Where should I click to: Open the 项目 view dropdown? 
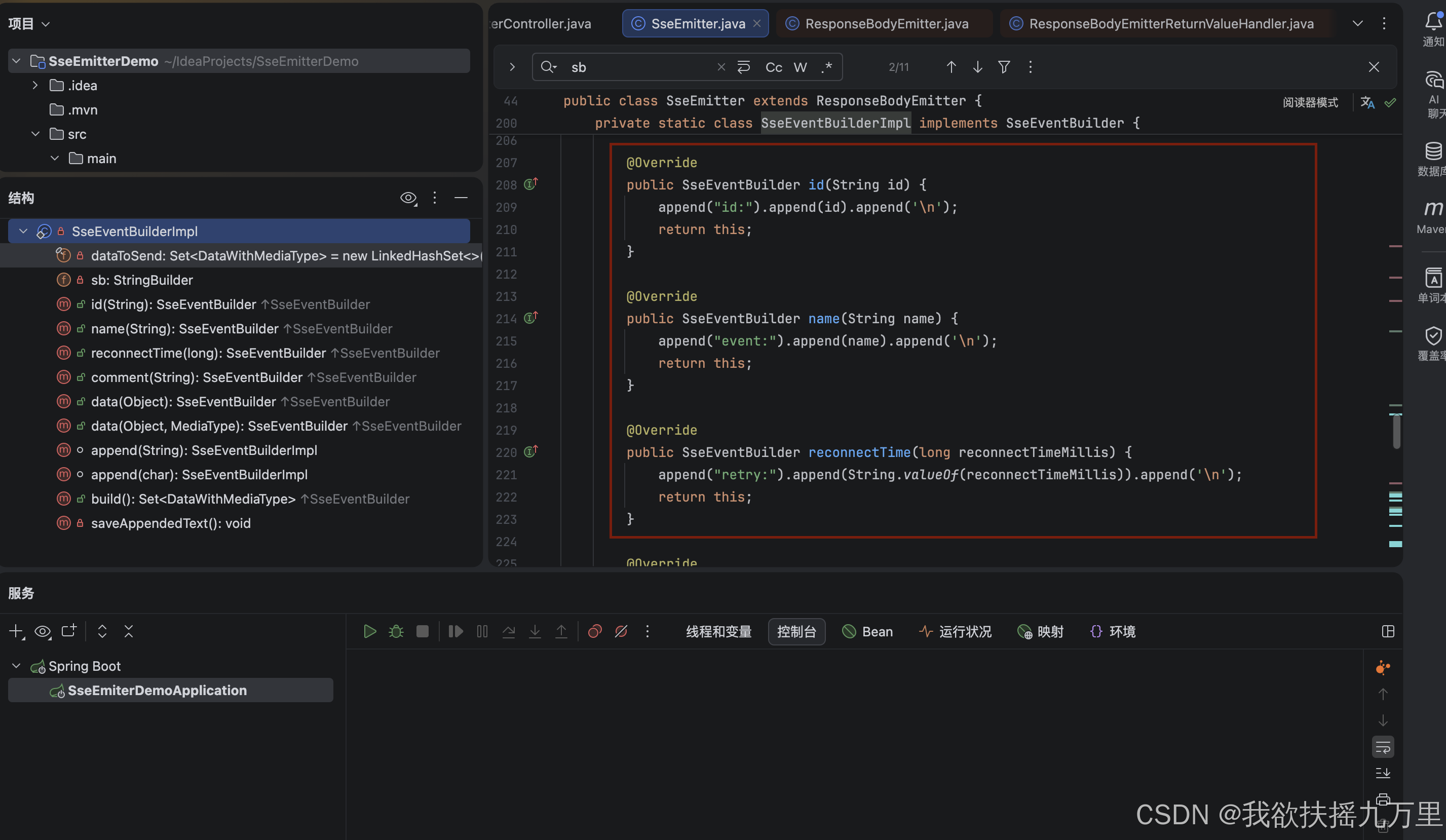tap(29, 23)
